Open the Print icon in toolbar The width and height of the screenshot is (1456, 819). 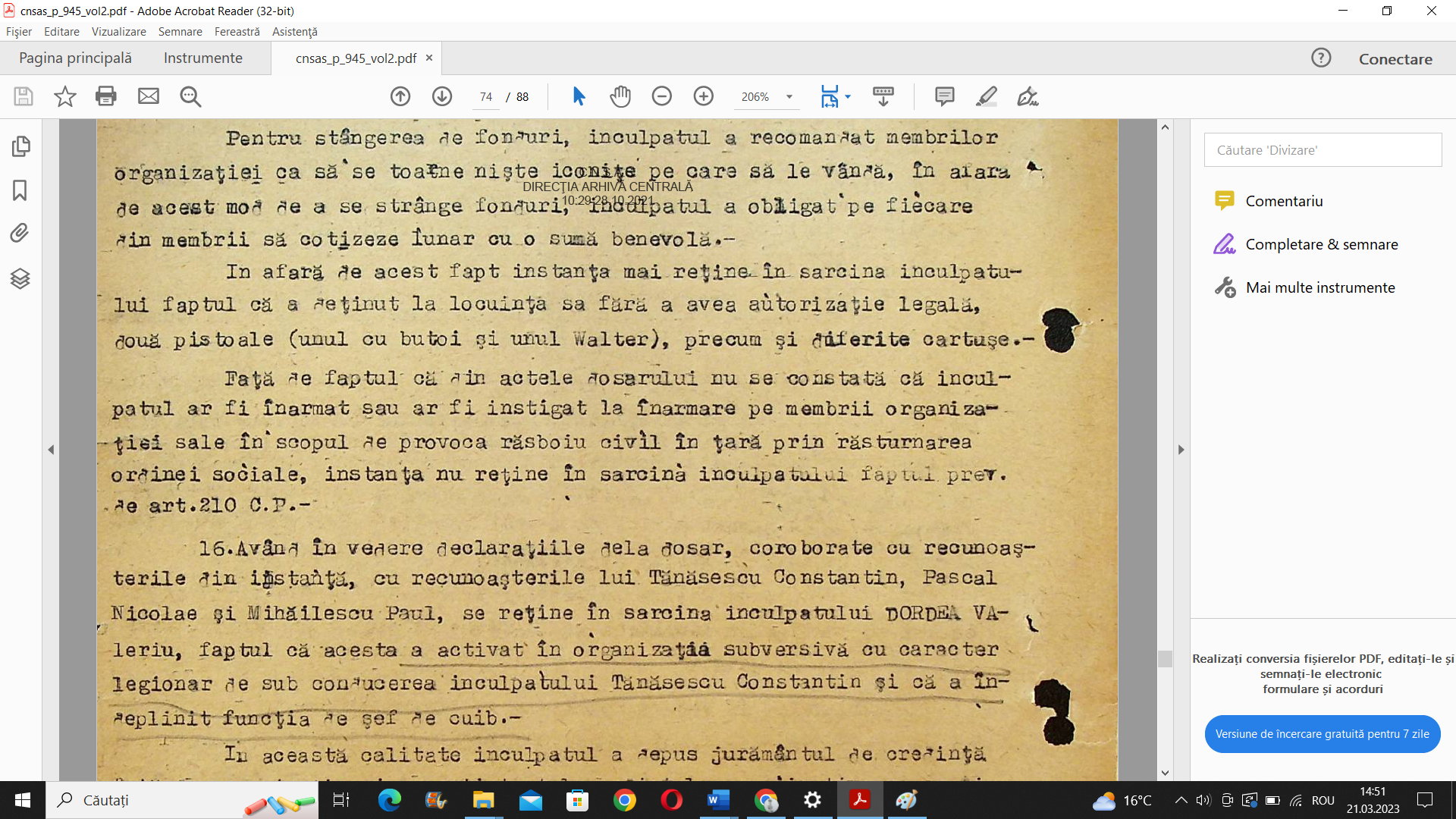tap(106, 96)
